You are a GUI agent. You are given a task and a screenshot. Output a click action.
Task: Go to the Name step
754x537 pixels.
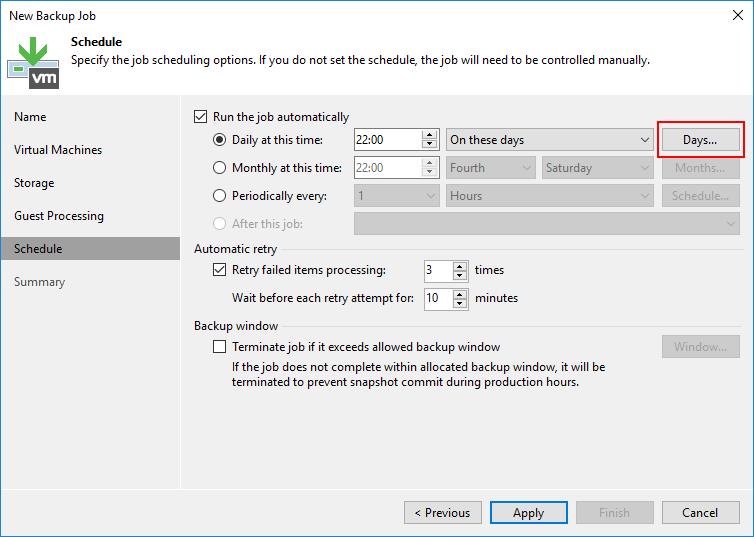pyautogui.click(x=30, y=117)
